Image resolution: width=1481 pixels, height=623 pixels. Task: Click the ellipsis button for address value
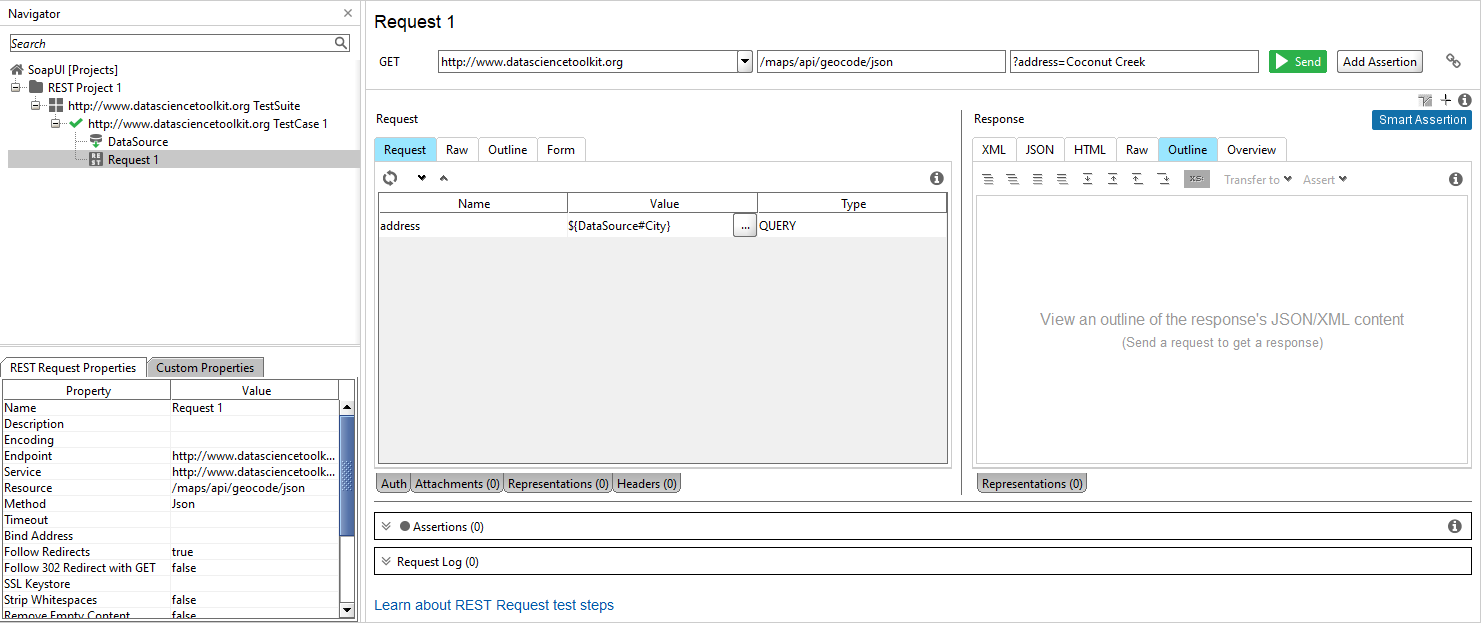point(744,226)
